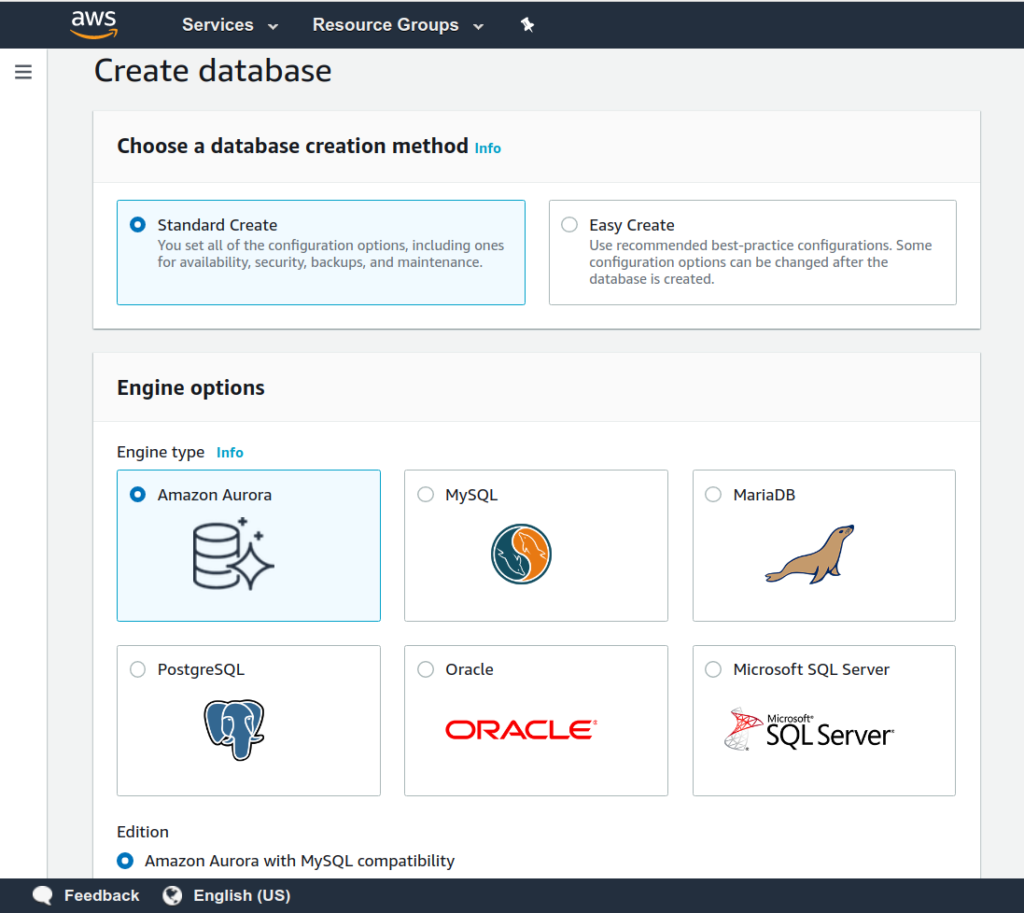Viewport: 1024px width, 913px height.
Task: Click the PostgreSQL elephant logo
Action: (234, 729)
